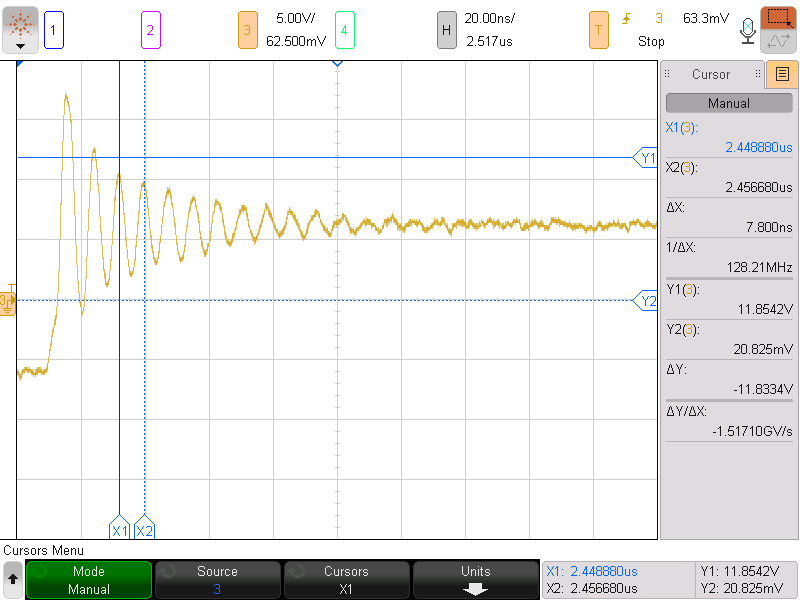Click the ΔX value 7.800ns
The height and width of the screenshot is (601, 800).
click(x=769, y=227)
